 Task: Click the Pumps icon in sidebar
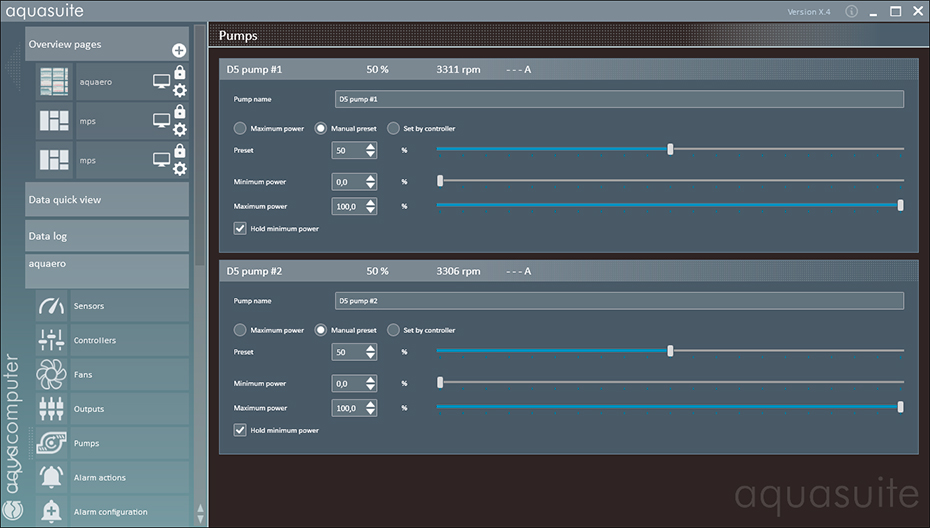[52, 443]
